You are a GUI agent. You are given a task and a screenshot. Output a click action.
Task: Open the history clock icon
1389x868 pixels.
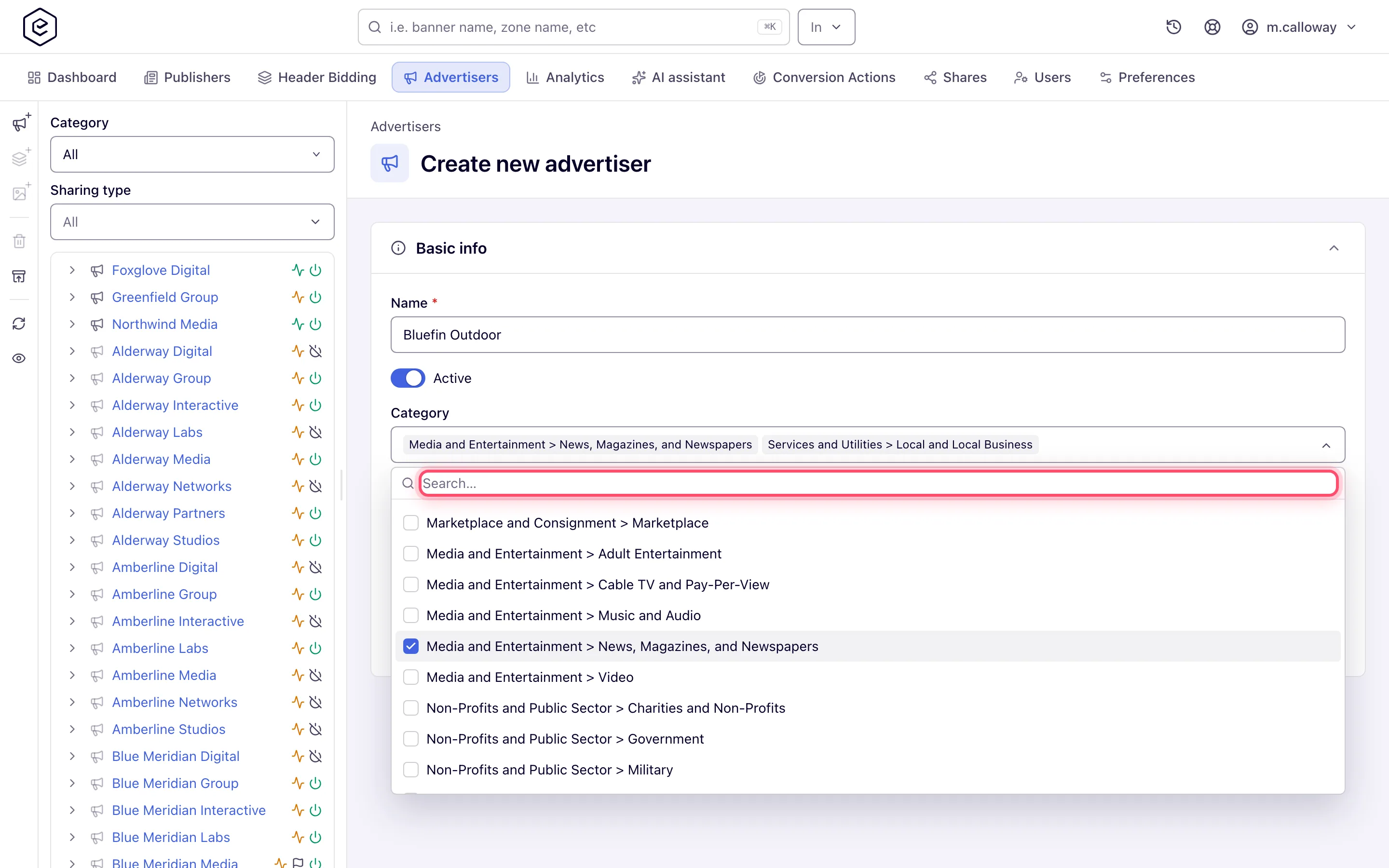(1173, 27)
